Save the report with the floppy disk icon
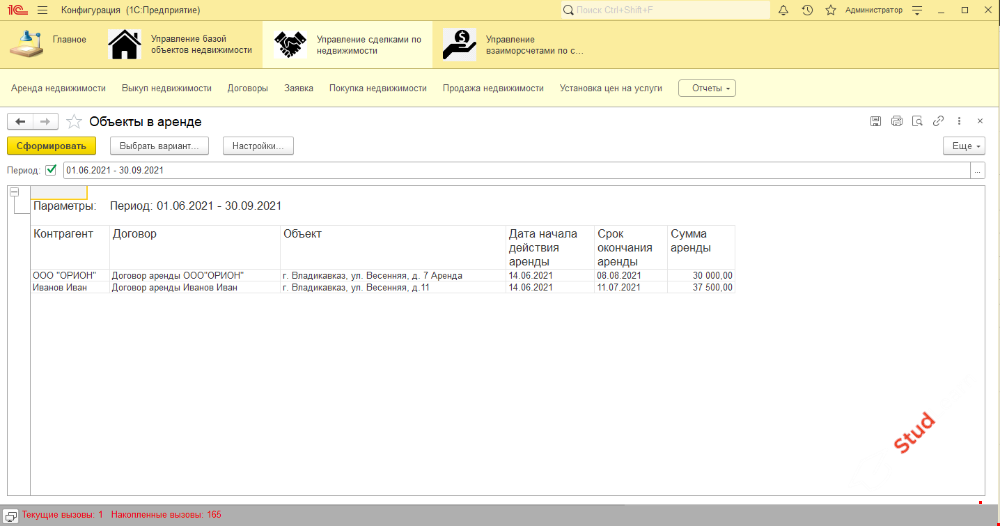 tap(876, 121)
